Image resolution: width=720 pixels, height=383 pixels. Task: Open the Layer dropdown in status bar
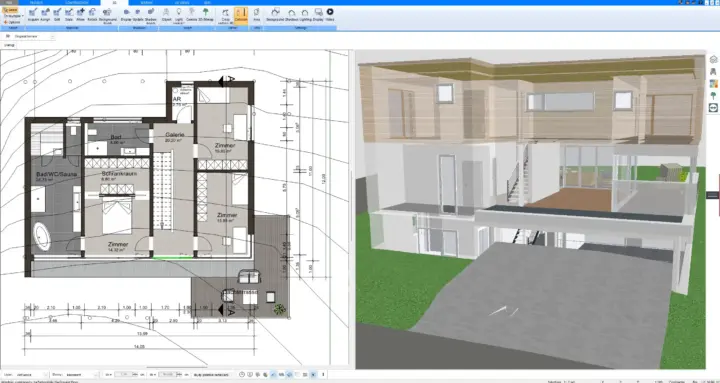coord(30,375)
